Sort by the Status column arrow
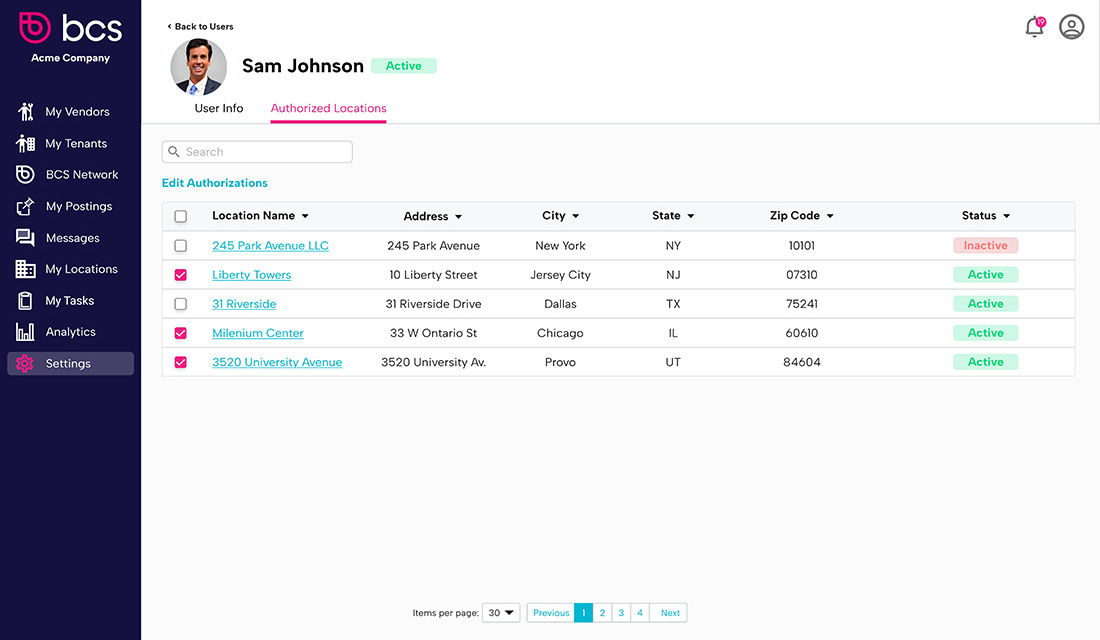Image resolution: width=1100 pixels, height=640 pixels. coord(1006,216)
